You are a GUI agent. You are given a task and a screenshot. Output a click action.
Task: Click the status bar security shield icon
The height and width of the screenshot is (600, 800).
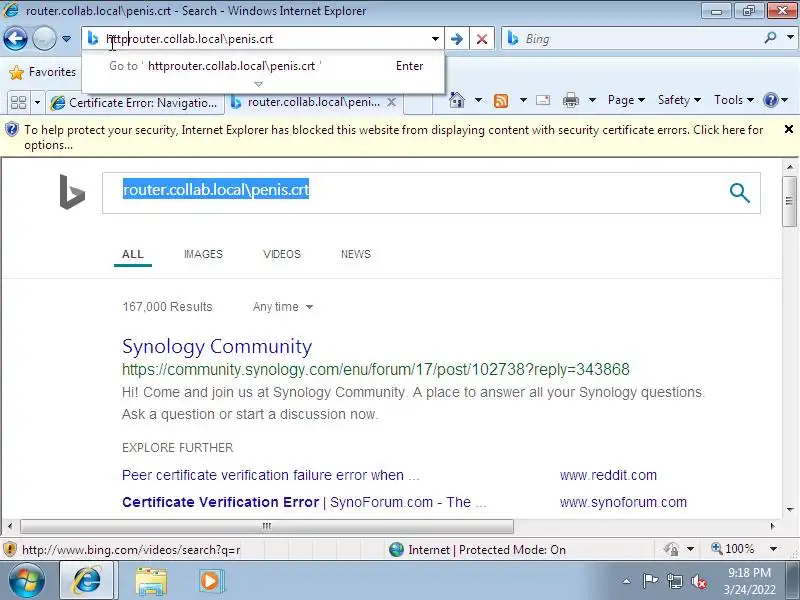9,549
